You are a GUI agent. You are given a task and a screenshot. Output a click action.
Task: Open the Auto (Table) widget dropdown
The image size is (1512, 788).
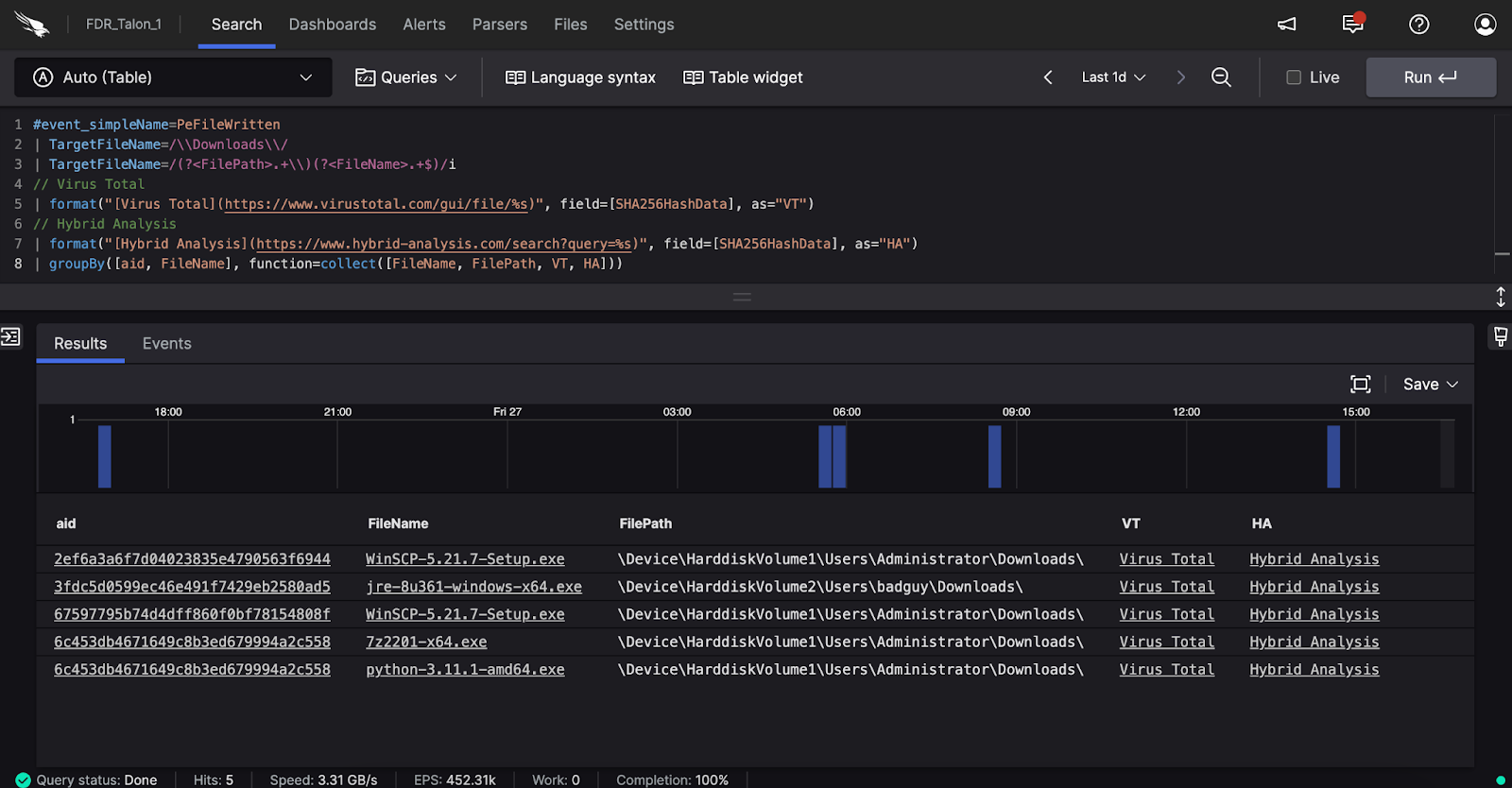(x=173, y=77)
